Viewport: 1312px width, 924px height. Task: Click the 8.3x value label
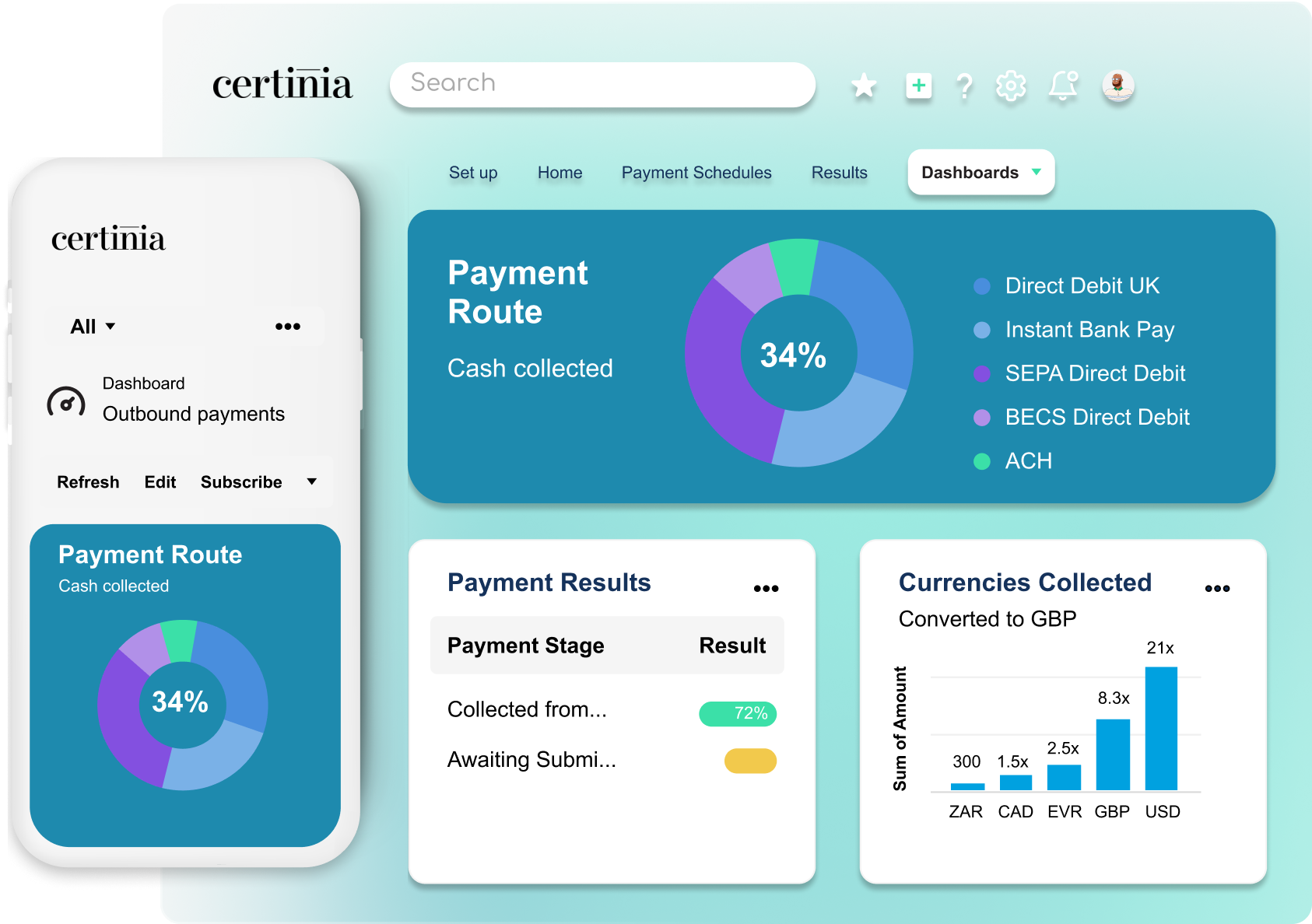coord(1114,698)
